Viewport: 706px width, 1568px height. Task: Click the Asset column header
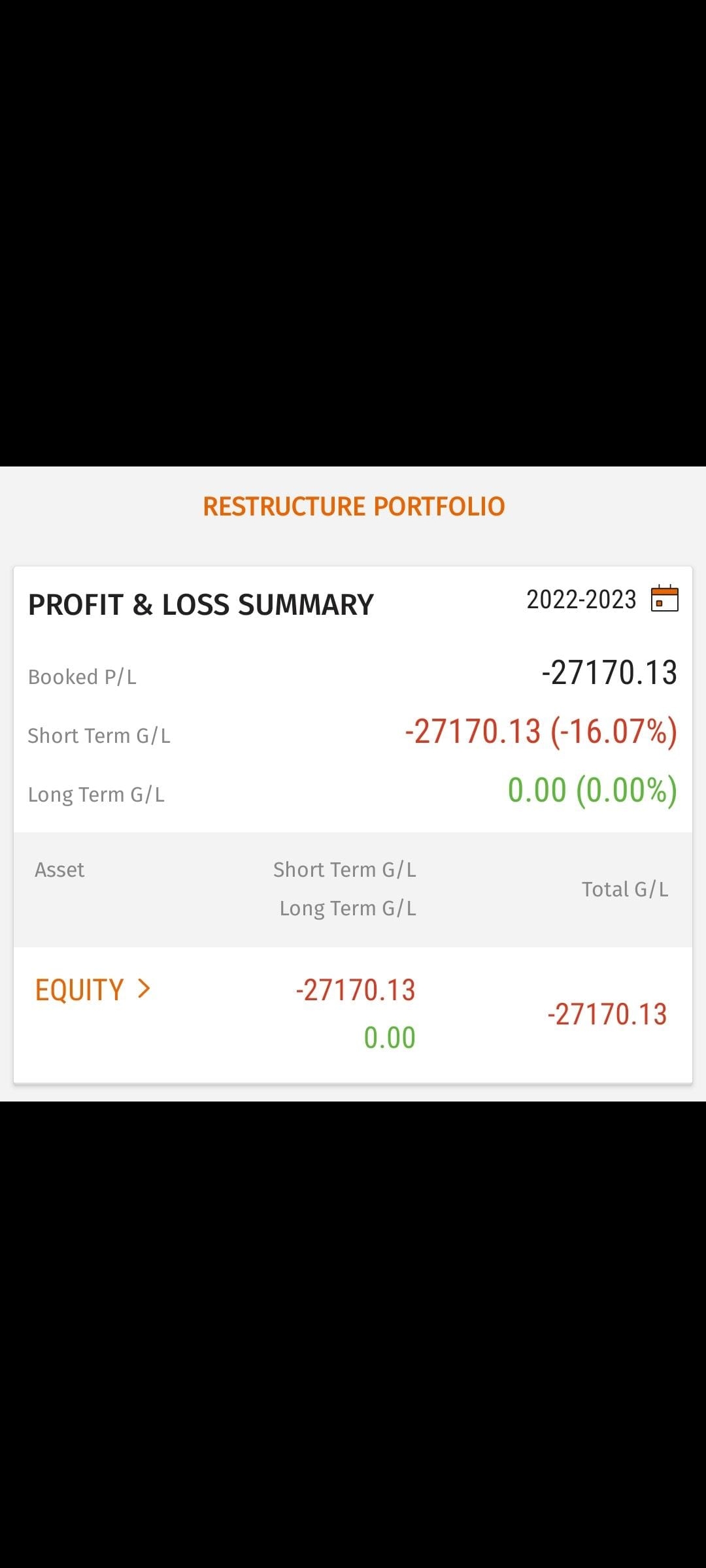tap(59, 870)
